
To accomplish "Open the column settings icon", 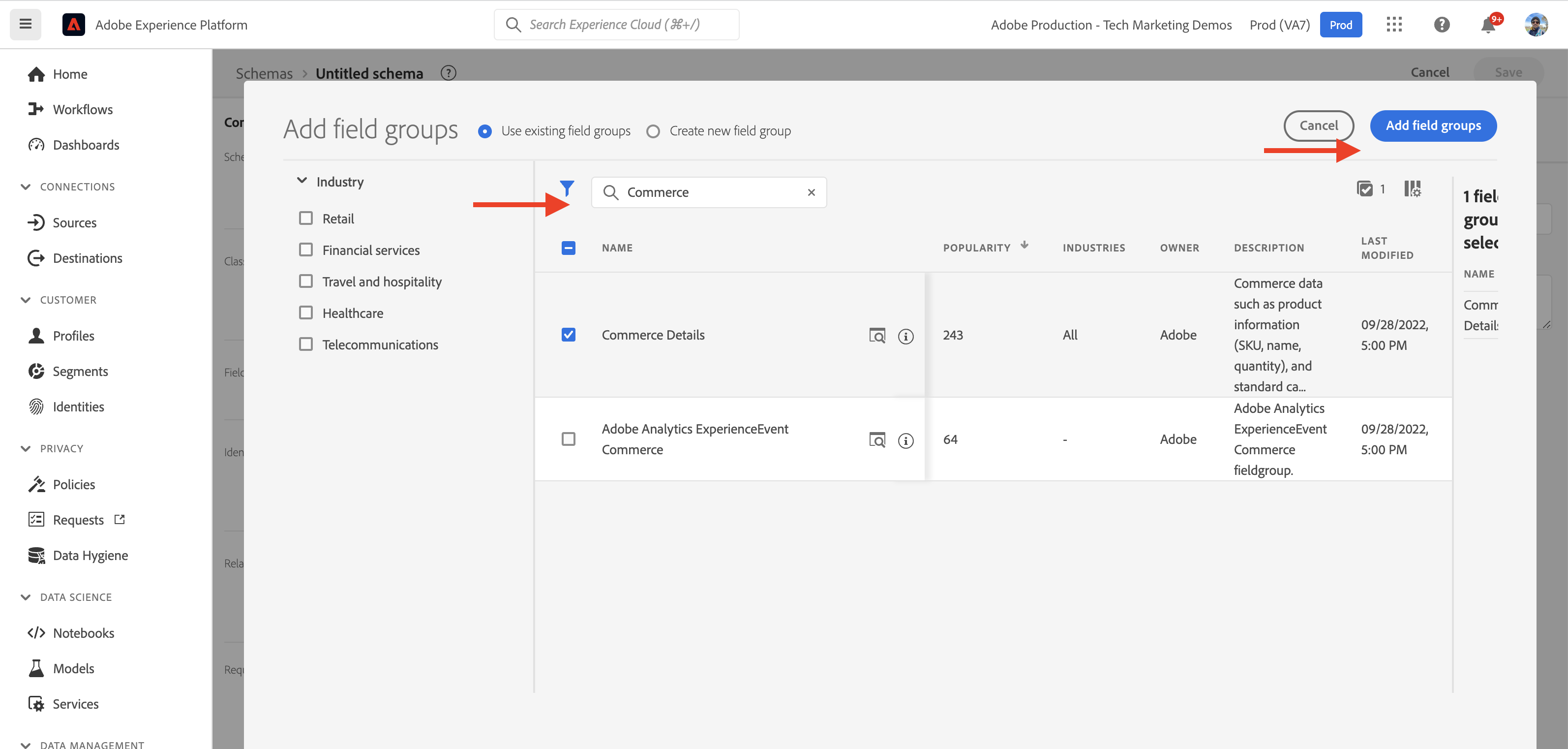I will (x=1412, y=189).
